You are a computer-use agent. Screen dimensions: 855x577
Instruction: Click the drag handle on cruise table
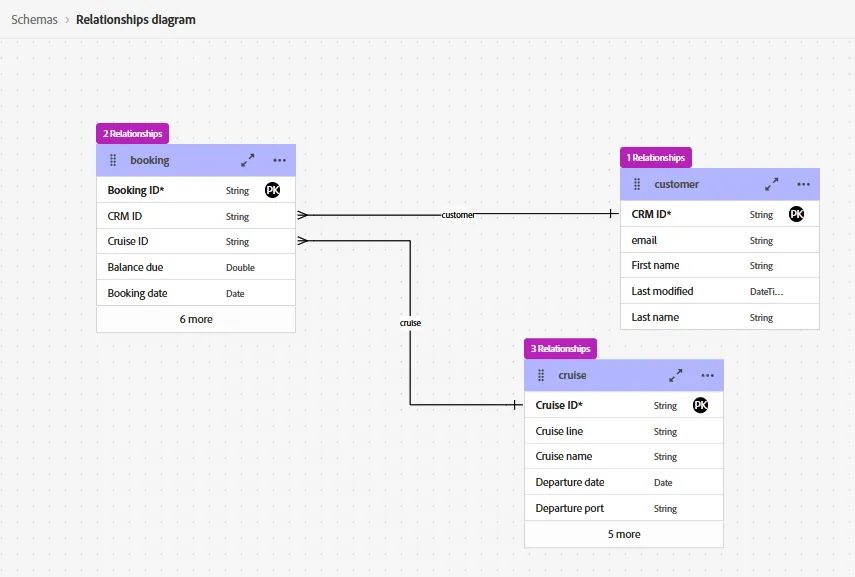click(x=541, y=375)
